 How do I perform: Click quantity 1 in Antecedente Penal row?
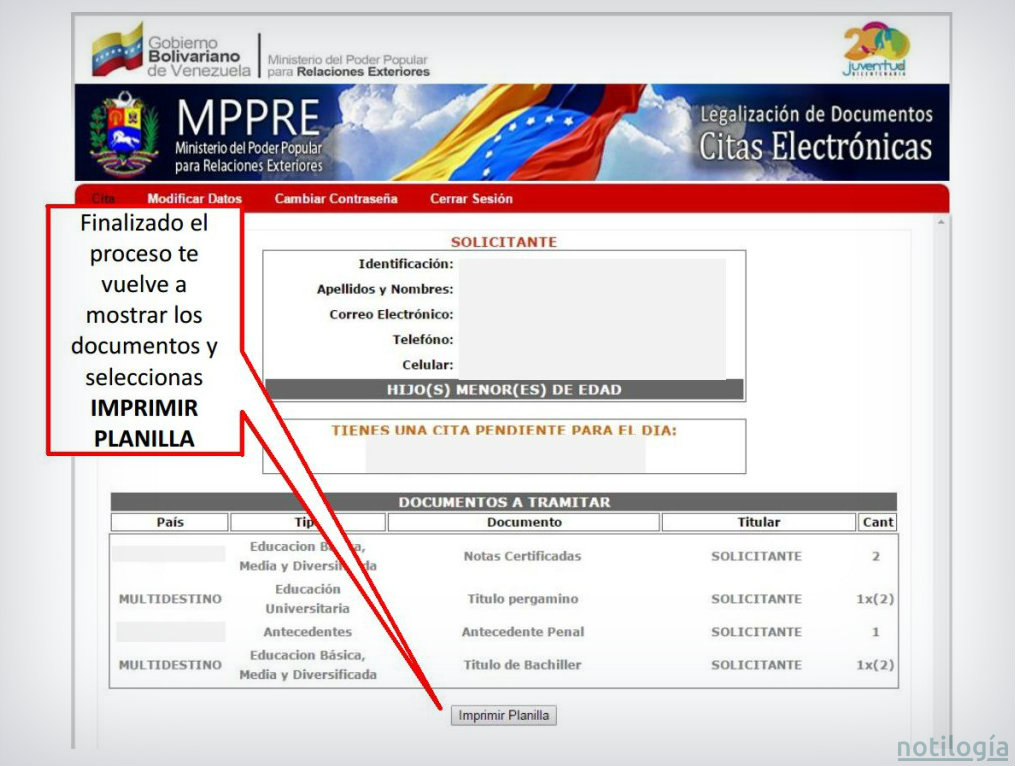click(x=876, y=632)
